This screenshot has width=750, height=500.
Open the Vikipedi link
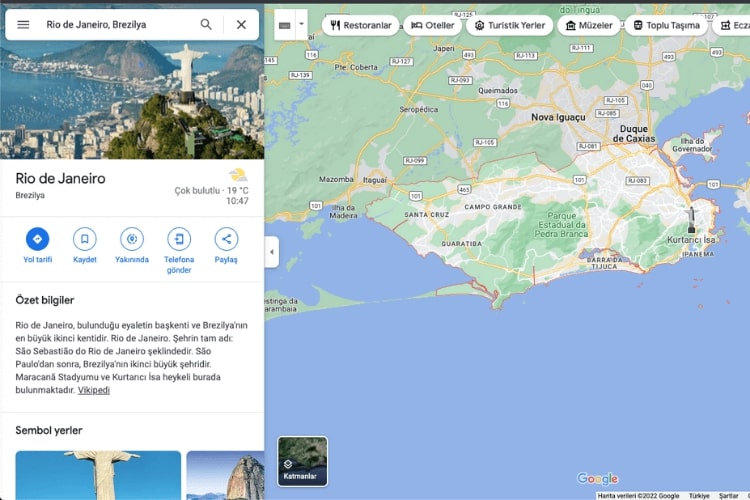[x=94, y=390]
